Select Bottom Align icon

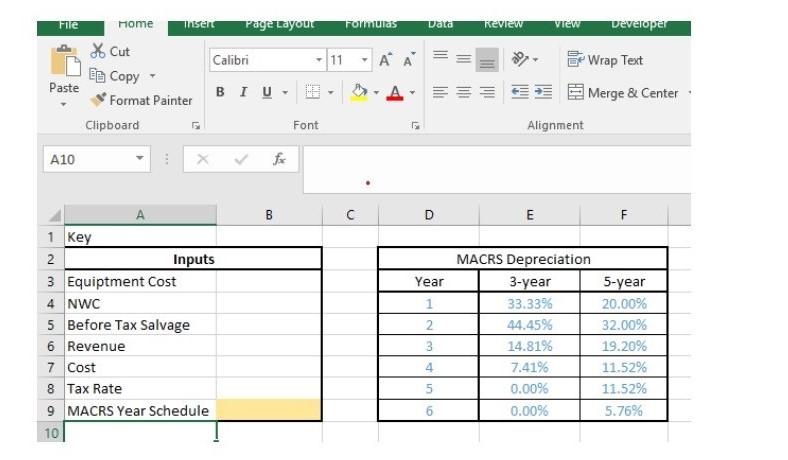(487, 59)
